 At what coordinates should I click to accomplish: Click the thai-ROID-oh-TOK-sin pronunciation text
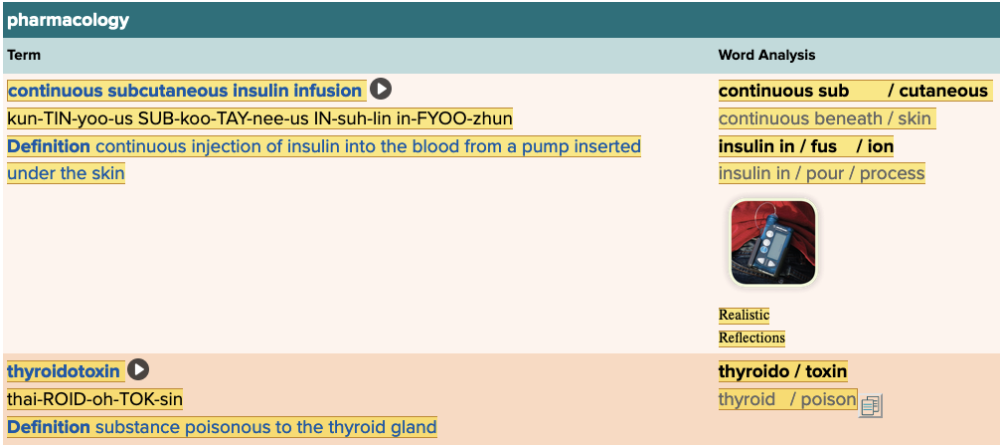95,400
